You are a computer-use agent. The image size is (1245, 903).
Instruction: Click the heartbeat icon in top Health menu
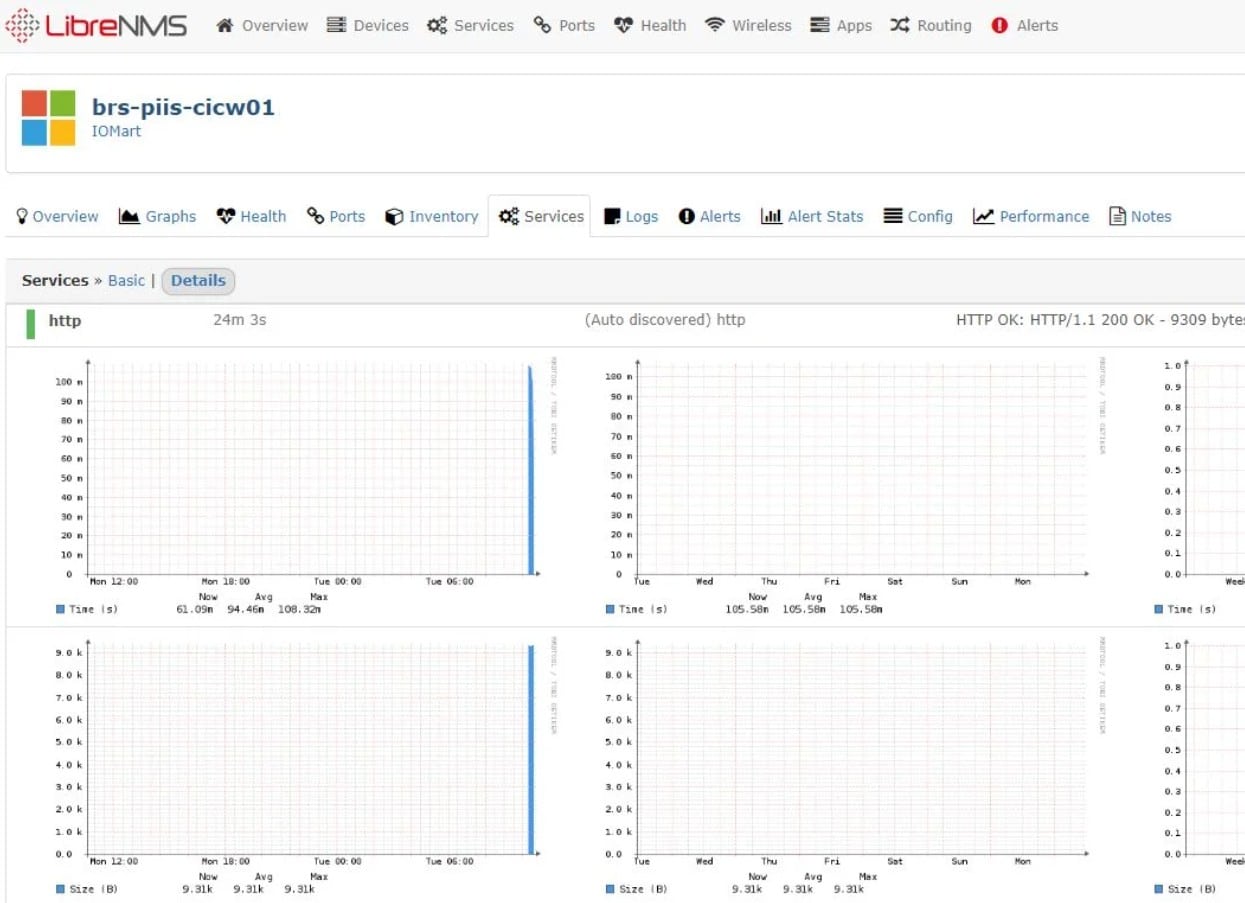pyautogui.click(x=623, y=25)
